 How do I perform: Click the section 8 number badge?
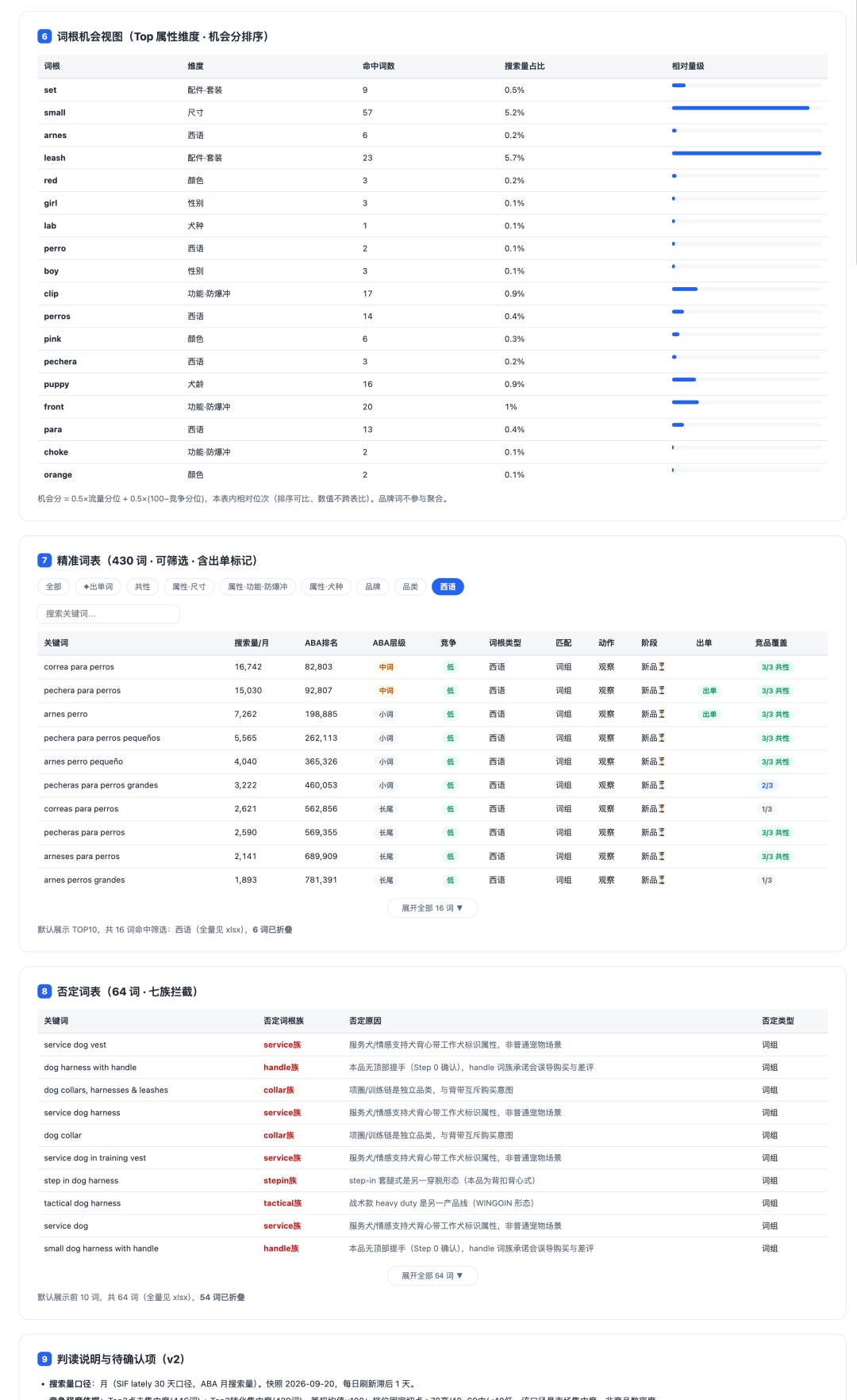point(44,992)
